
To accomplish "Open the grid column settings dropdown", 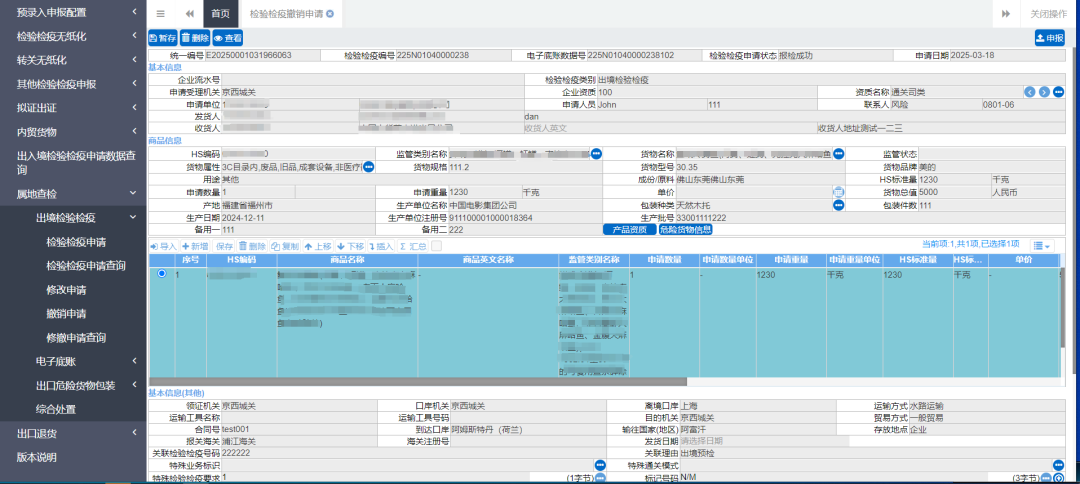I will (x=1041, y=246).
